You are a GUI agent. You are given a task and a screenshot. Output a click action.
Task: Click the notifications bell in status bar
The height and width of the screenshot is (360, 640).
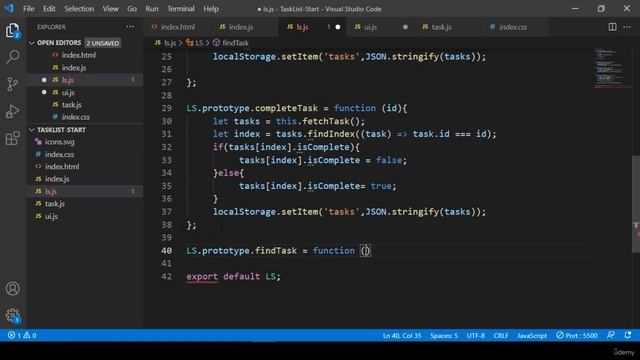pos(628,336)
